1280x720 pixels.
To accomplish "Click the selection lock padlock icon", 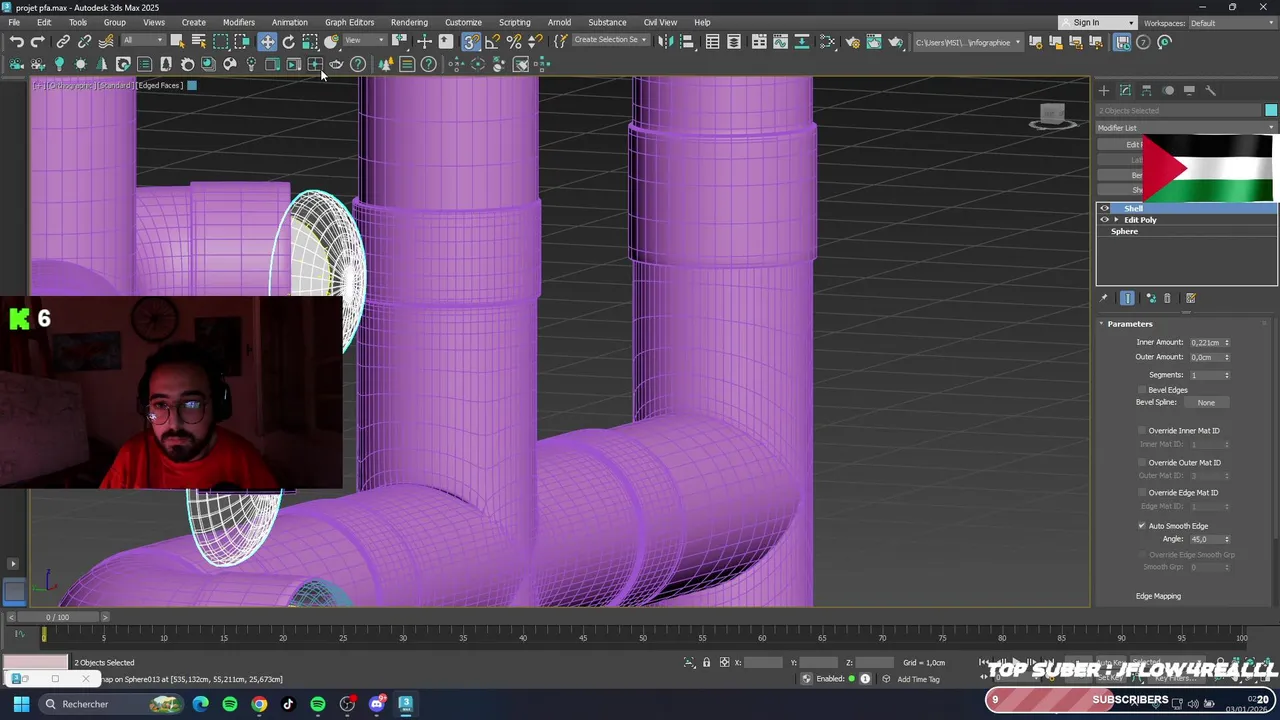I will [706, 663].
